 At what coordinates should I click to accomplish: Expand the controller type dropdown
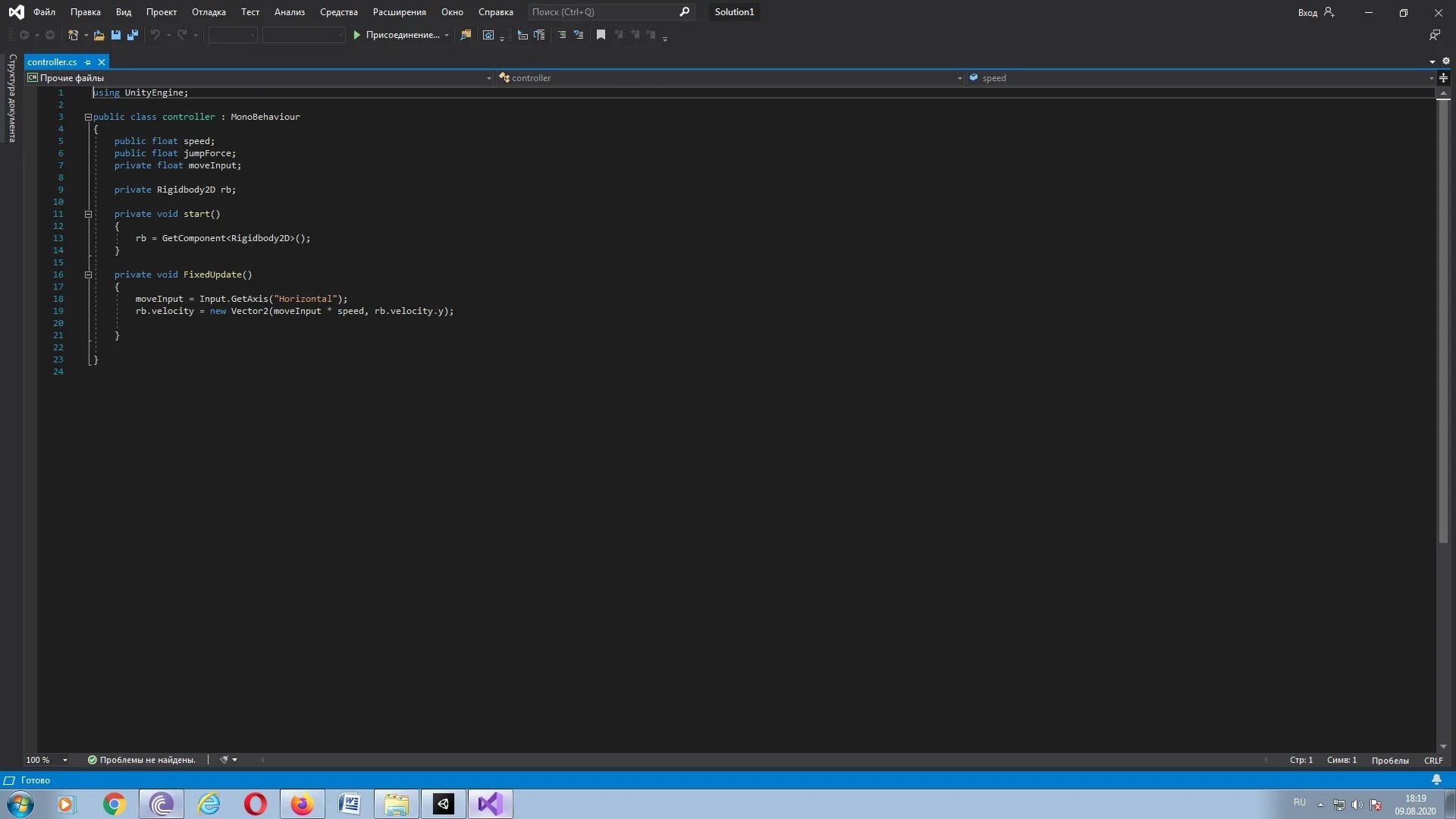click(959, 78)
